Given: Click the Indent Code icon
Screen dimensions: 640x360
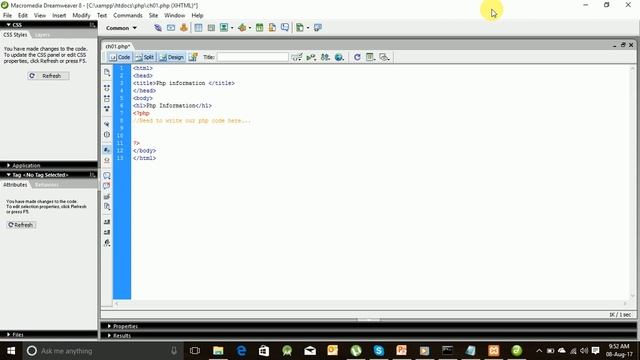Looking at the screenshot, I should tap(107, 222).
